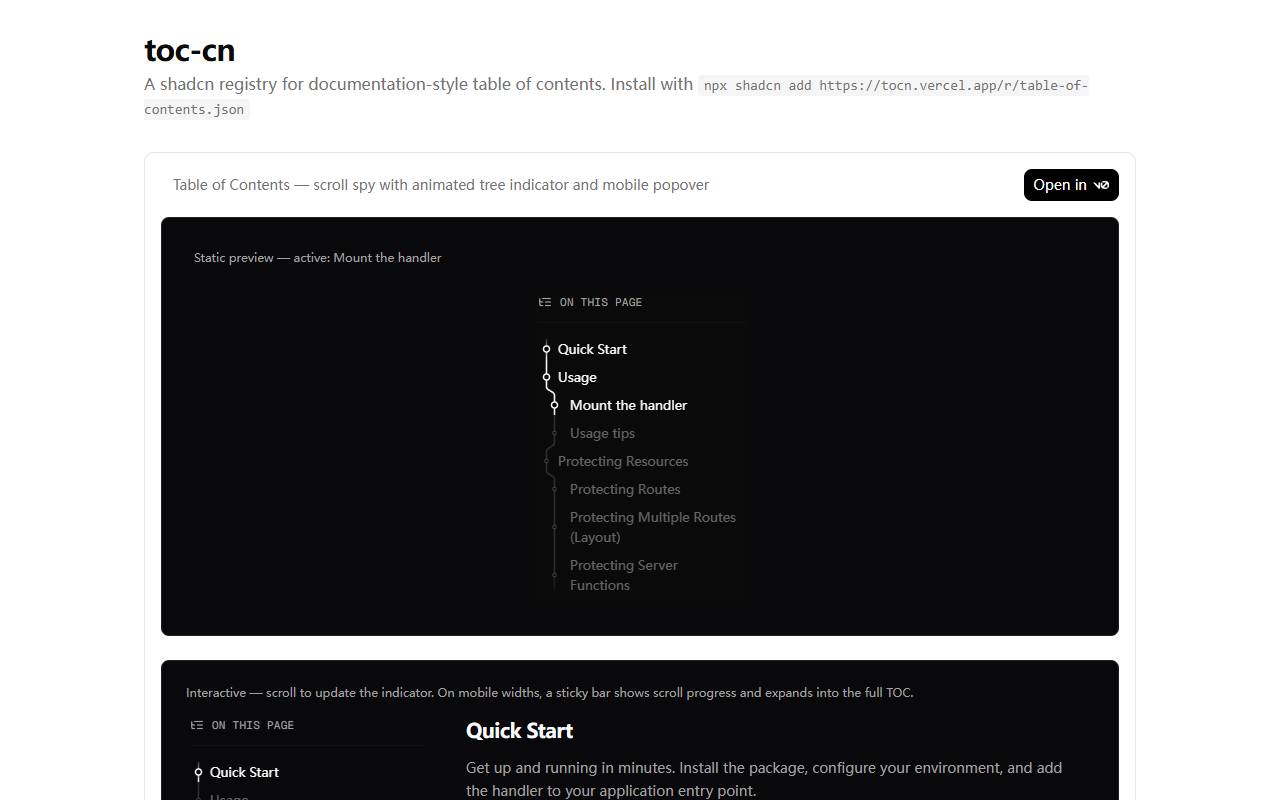Screen dimensions: 1280x800
Task: Click the list icon beside ON THIS PAGE in interactive demo
Action: point(197,725)
